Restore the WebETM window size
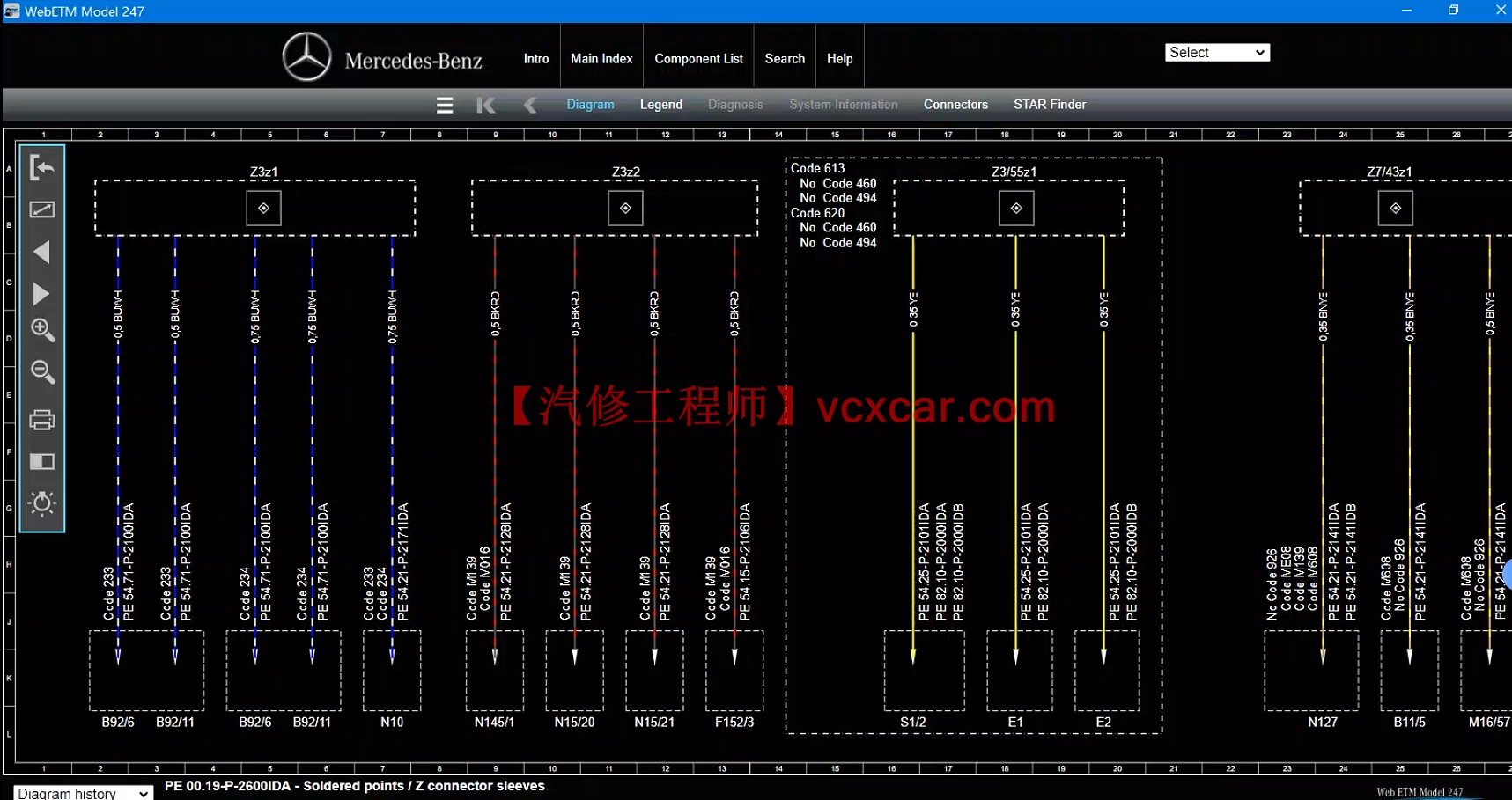 click(x=1453, y=11)
